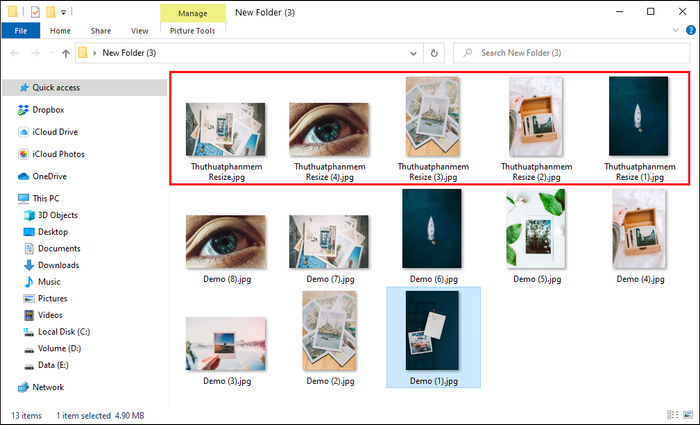700x425 pixels.
Task: Click the Back navigation arrow
Action: pyautogui.click(x=15, y=53)
